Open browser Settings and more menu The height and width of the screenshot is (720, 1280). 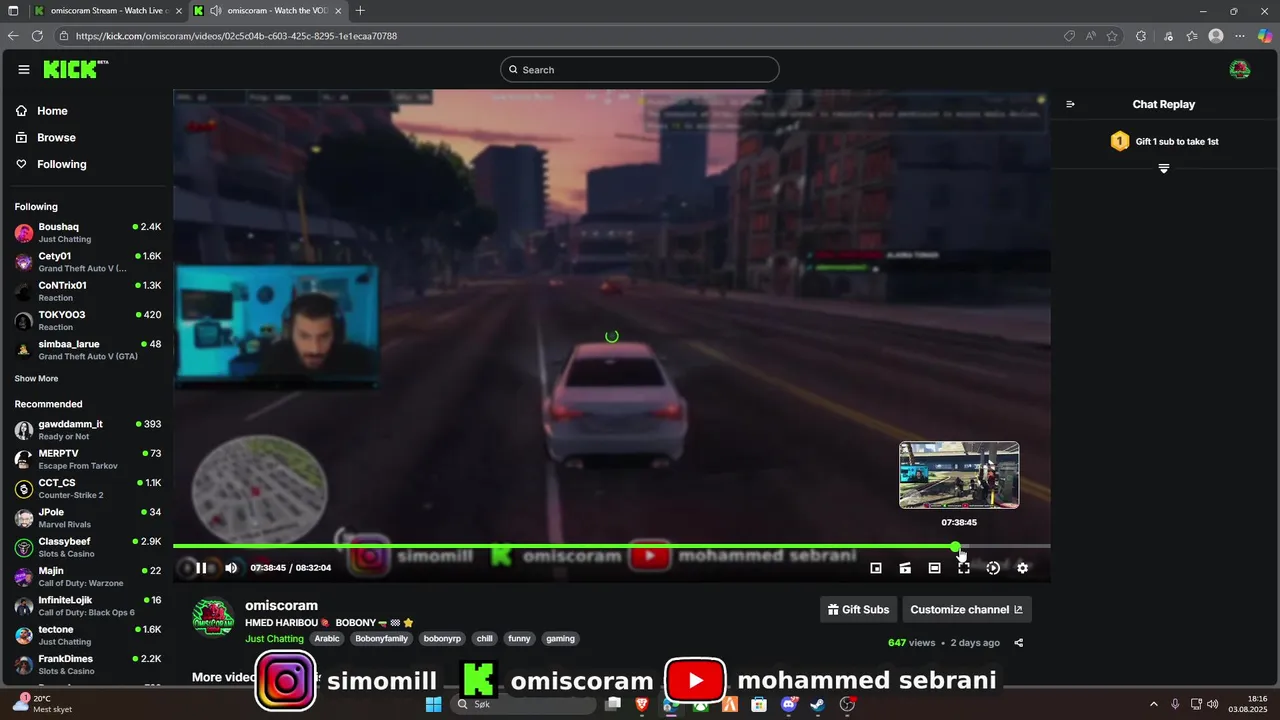click(x=1240, y=36)
